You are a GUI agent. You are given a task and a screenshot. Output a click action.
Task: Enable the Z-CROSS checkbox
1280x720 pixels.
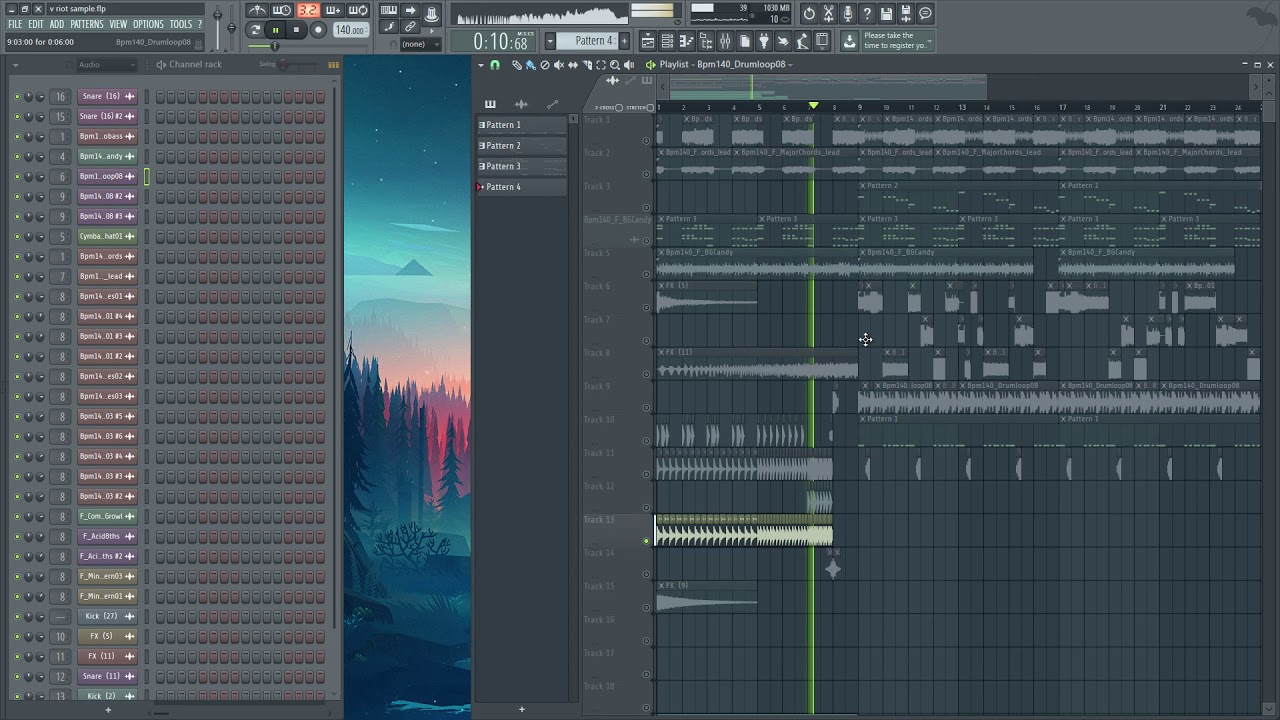(x=620, y=107)
